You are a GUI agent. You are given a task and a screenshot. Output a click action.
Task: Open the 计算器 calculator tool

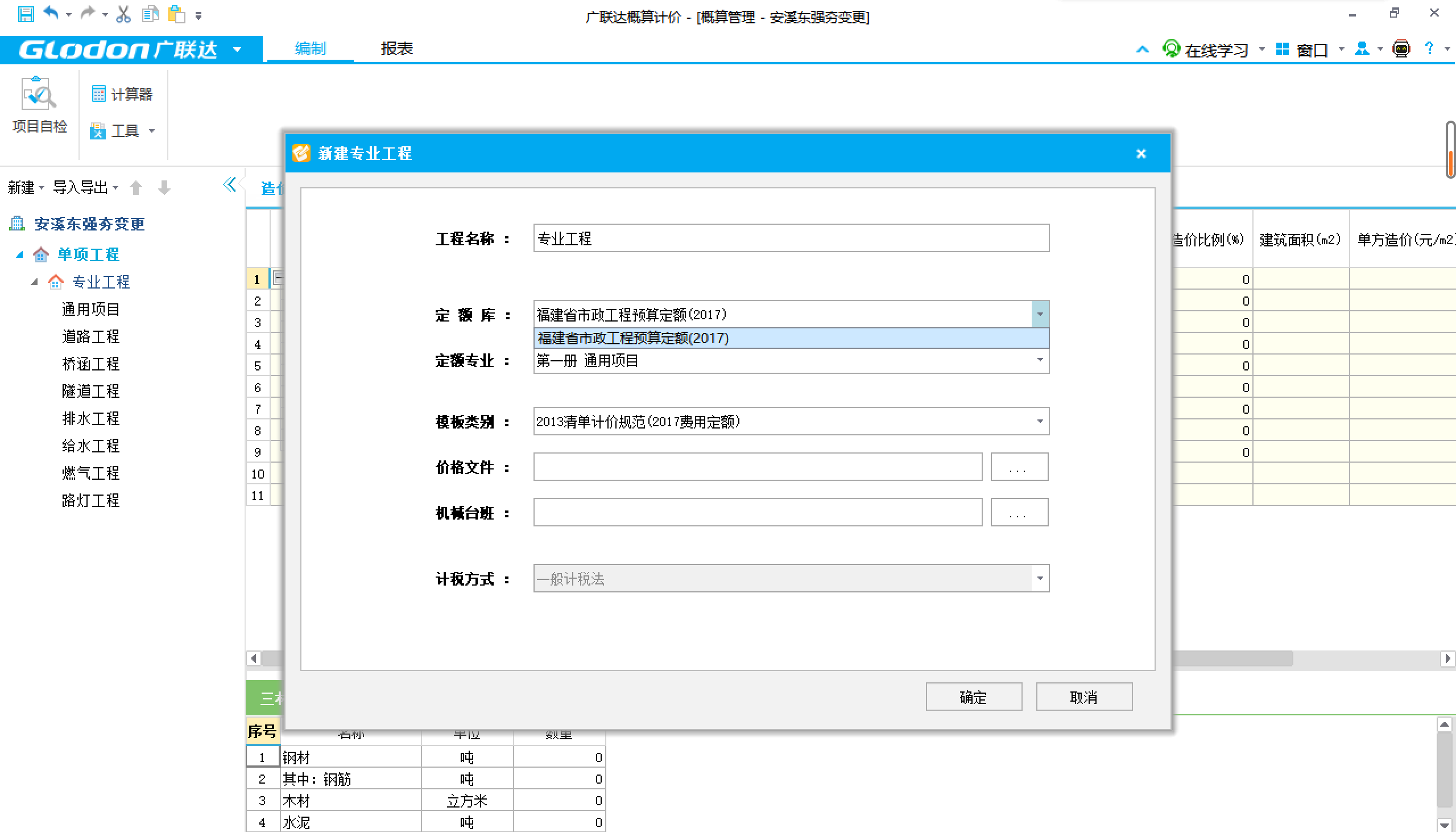[122, 94]
